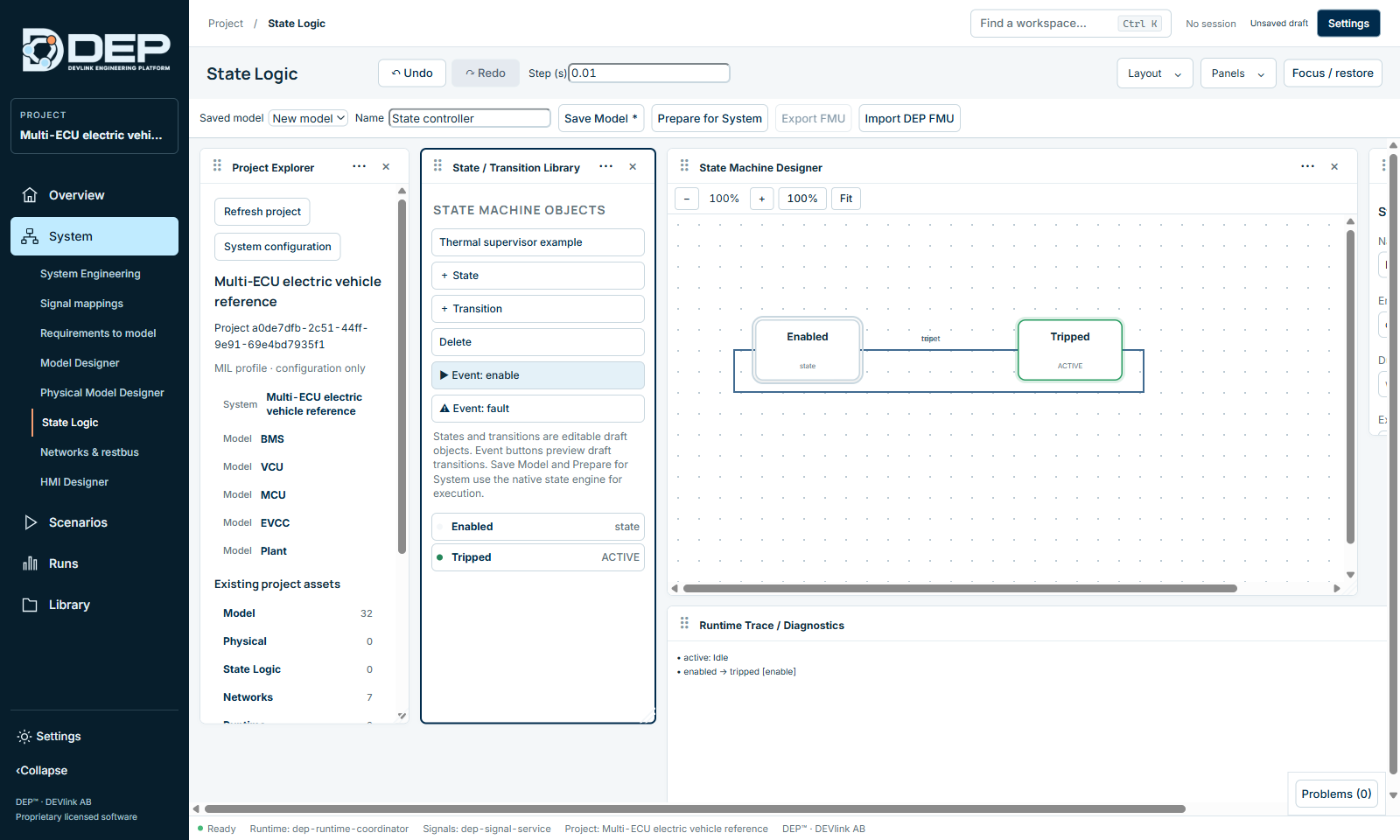This screenshot has height=840, width=1400.
Task: Select the Tripped state node on canvas
Action: (x=1070, y=350)
